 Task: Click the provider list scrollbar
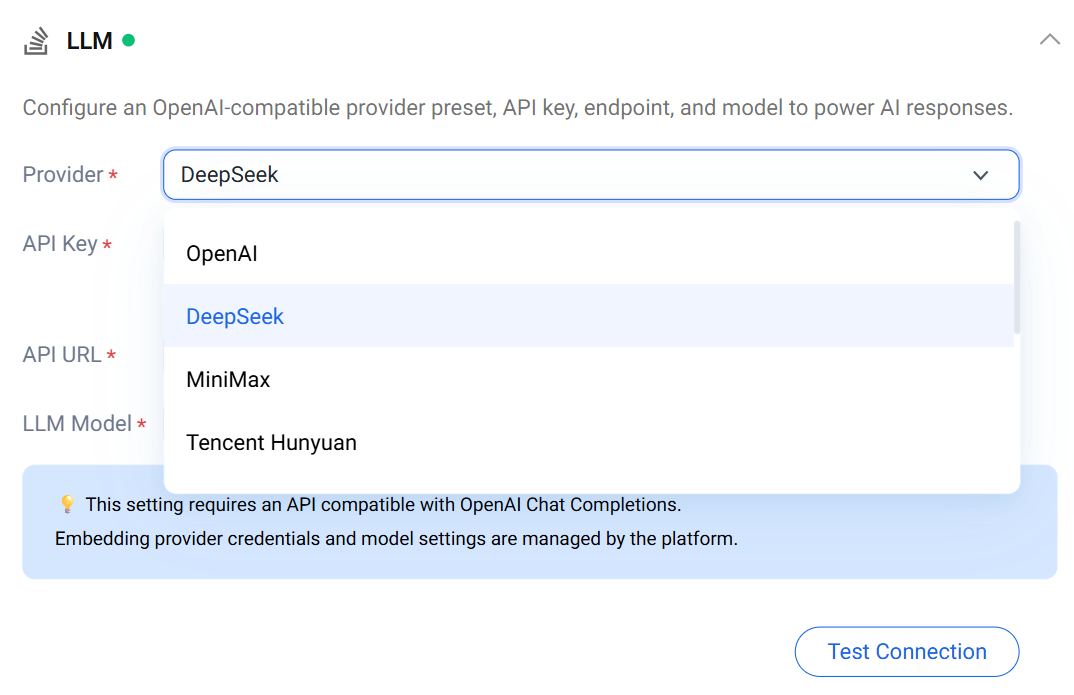coord(1017,277)
